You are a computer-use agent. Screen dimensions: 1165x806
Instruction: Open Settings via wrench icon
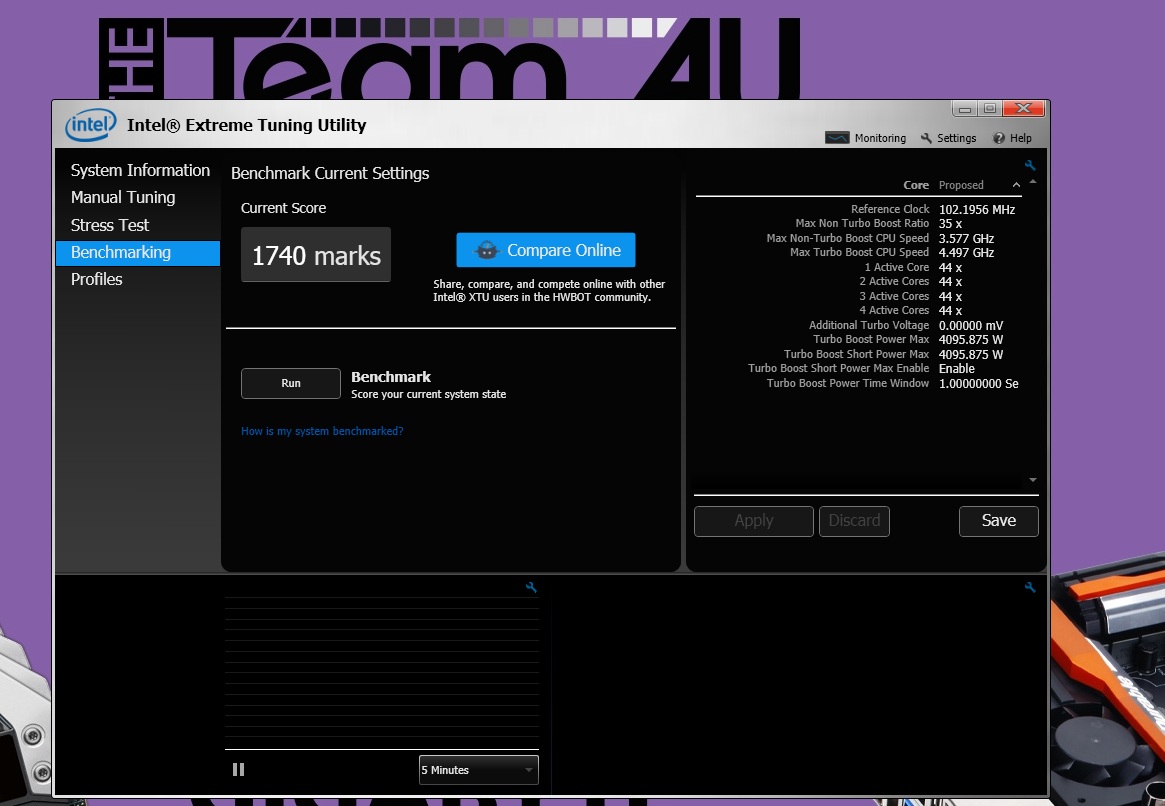click(x=926, y=138)
